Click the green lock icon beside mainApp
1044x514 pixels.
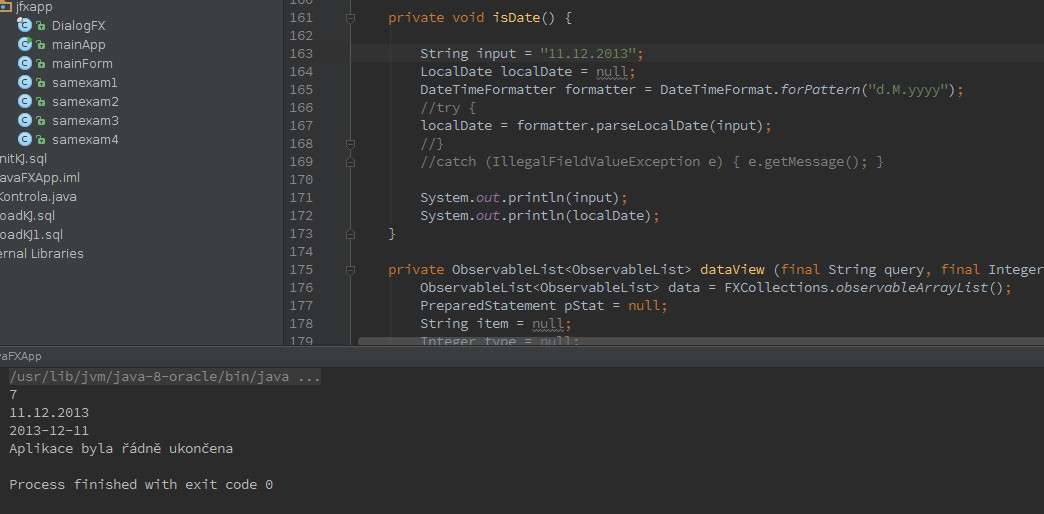click(x=41, y=45)
